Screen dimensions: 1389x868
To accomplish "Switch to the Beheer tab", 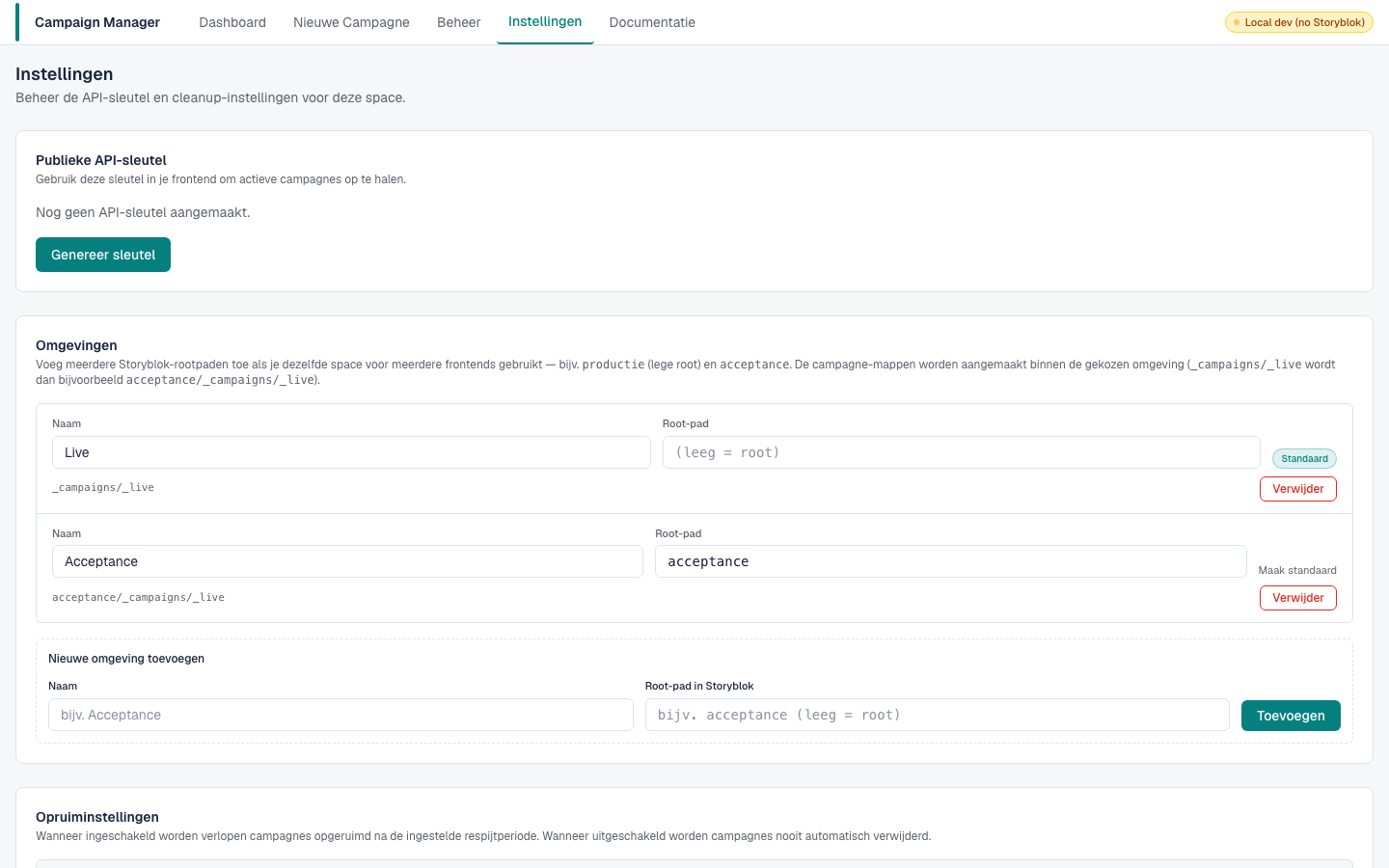I will (458, 22).
